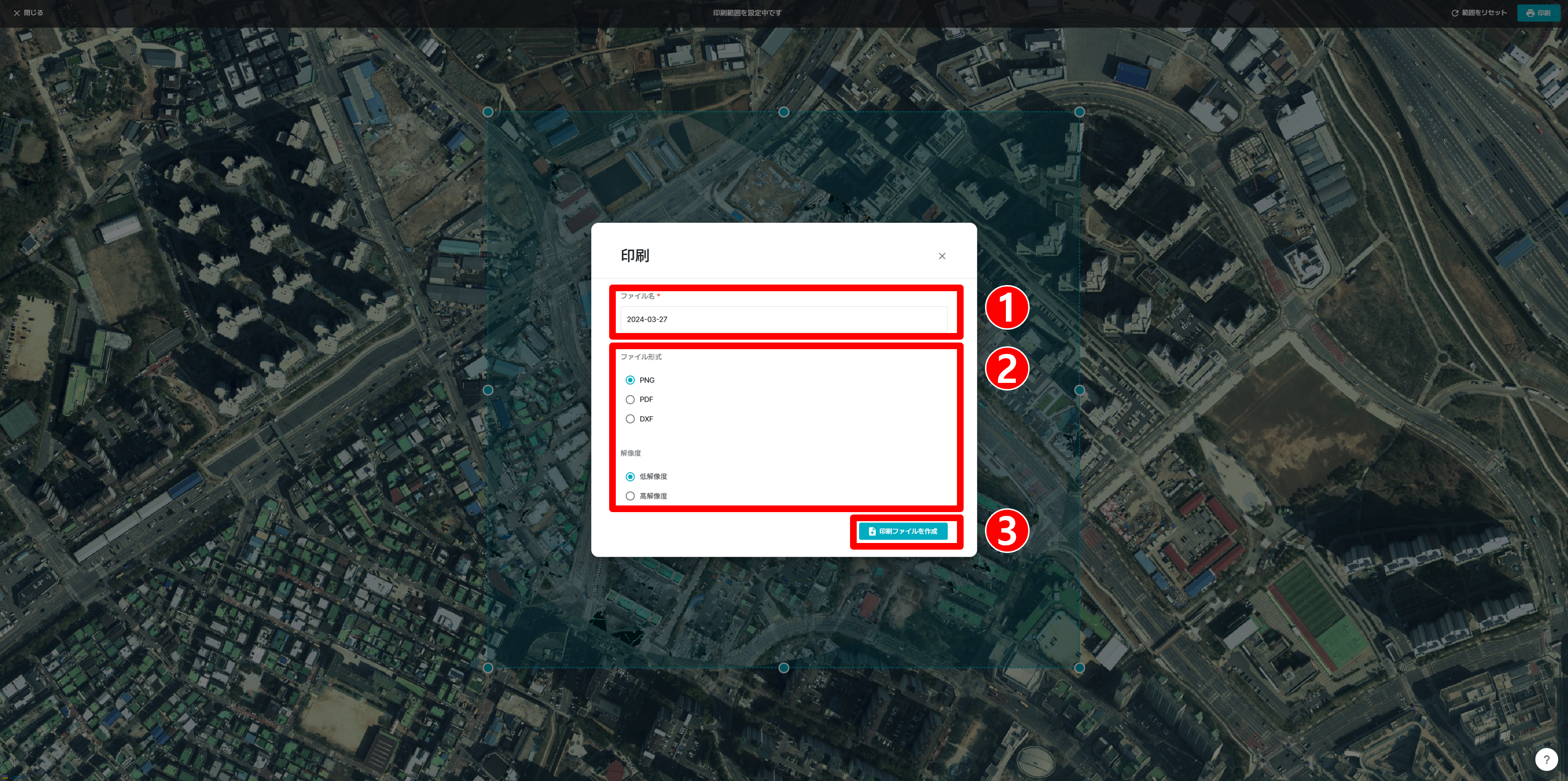The width and height of the screenshot is (1568, 781).
Task: Click top-left print range corner handle
Action: (488, 112)
